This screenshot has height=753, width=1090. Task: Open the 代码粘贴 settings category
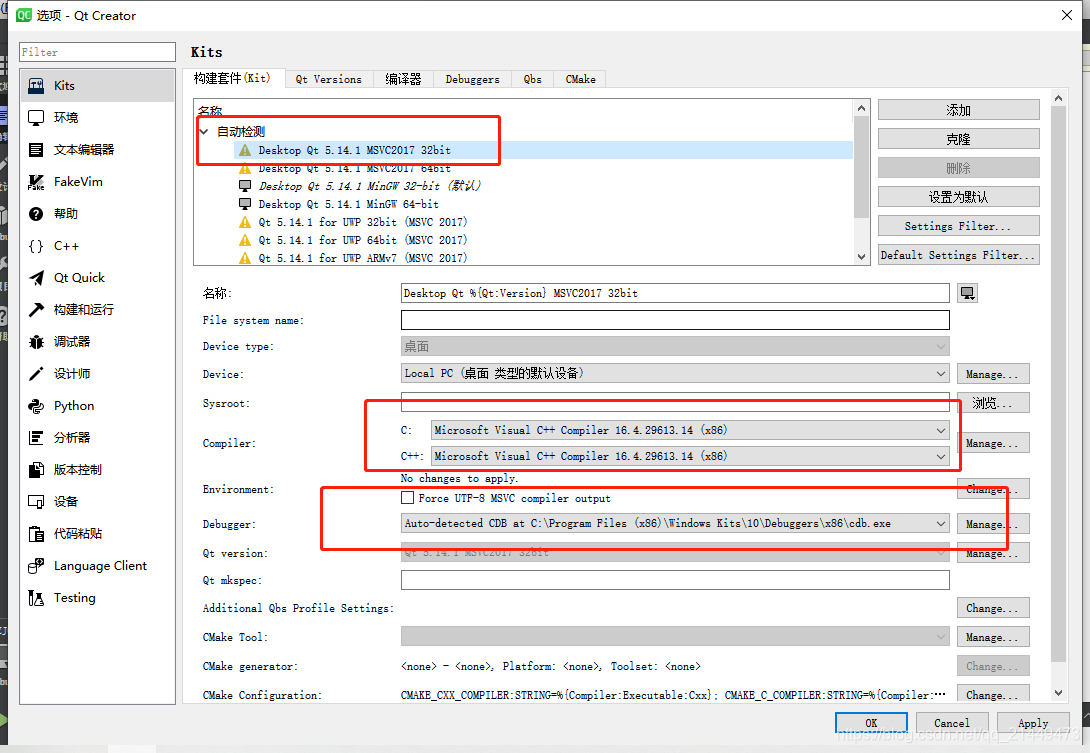pos(97,533)
